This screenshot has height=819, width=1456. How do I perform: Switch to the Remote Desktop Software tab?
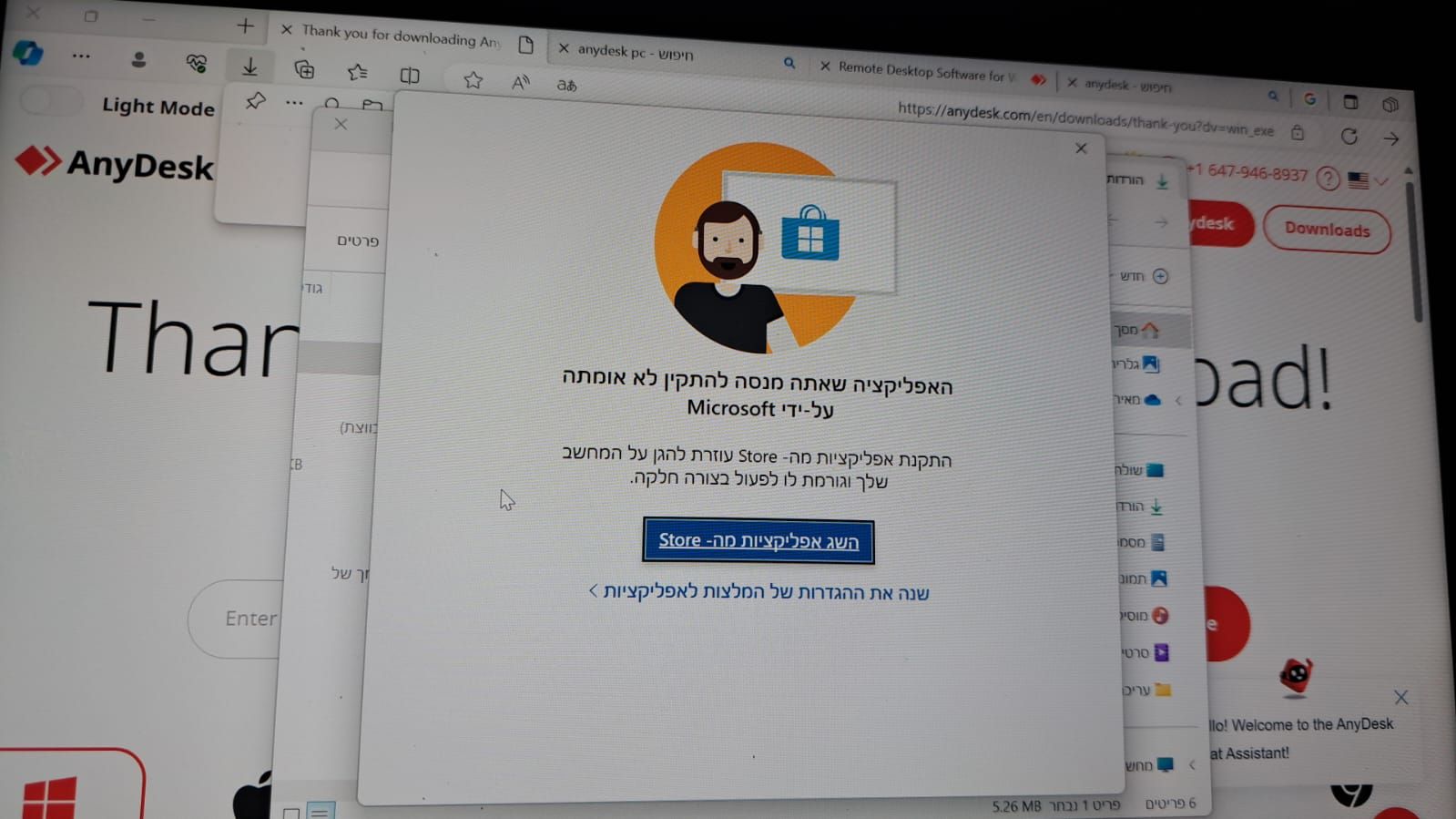(x=924, y=71)
